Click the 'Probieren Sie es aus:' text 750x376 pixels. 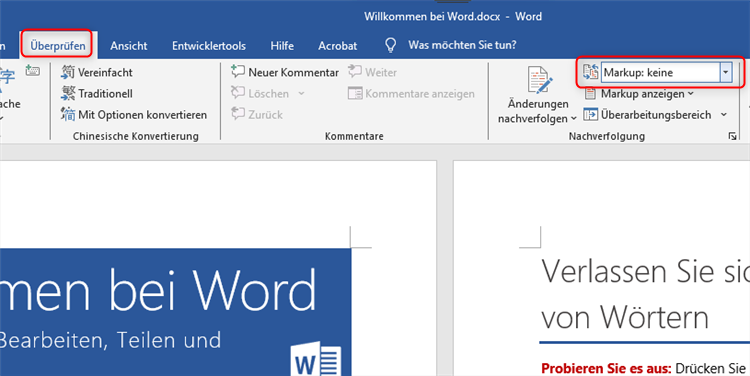(606, 368)
